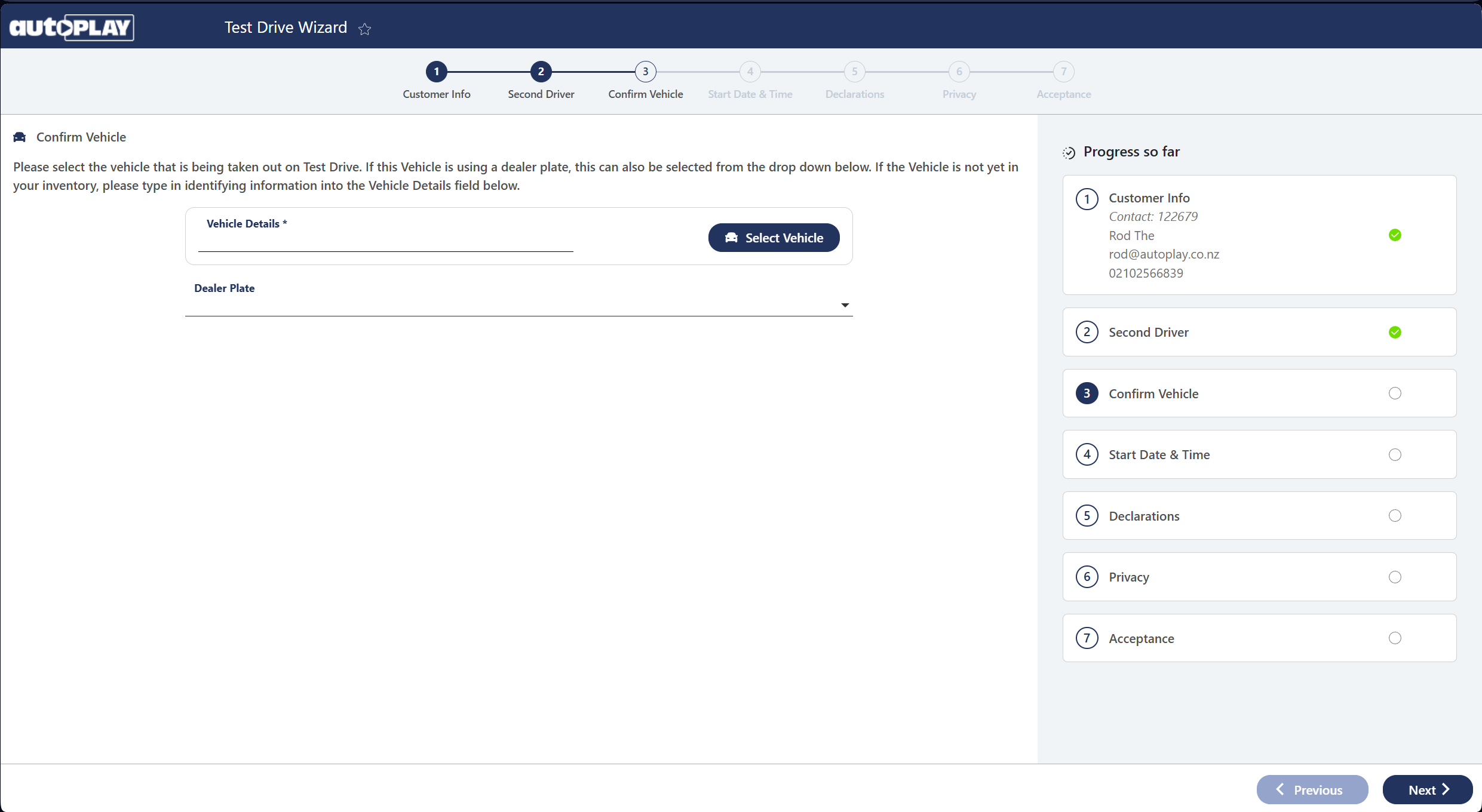Favorite the Test Drive Wizard with star

(x=365, y=29)
